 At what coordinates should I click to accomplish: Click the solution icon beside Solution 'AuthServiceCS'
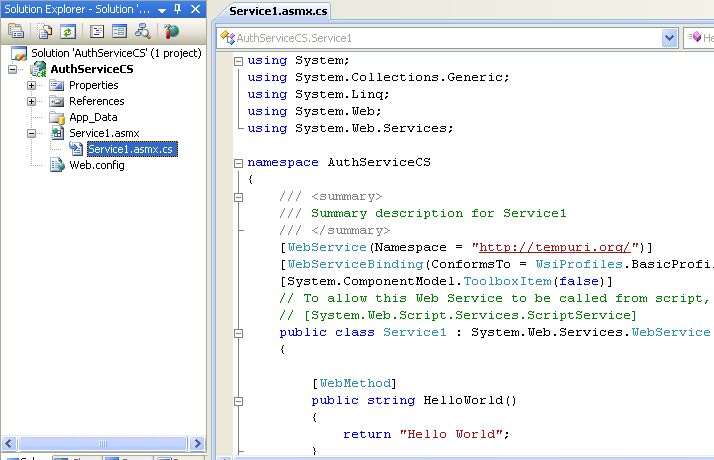19,53
